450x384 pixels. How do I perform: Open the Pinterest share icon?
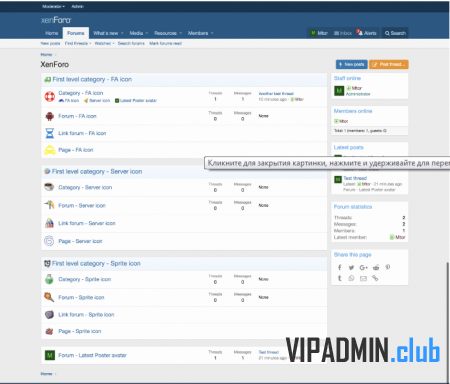[388, 267]
